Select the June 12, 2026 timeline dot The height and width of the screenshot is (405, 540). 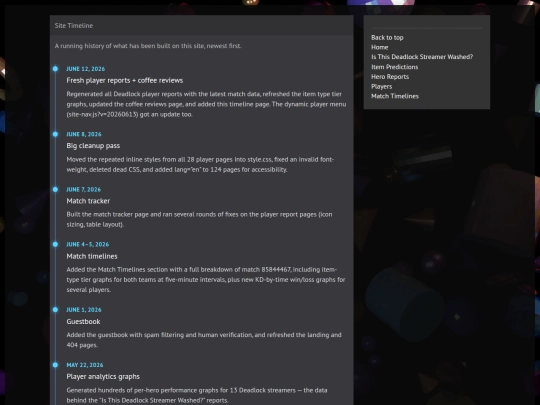(x=55, y=69)
